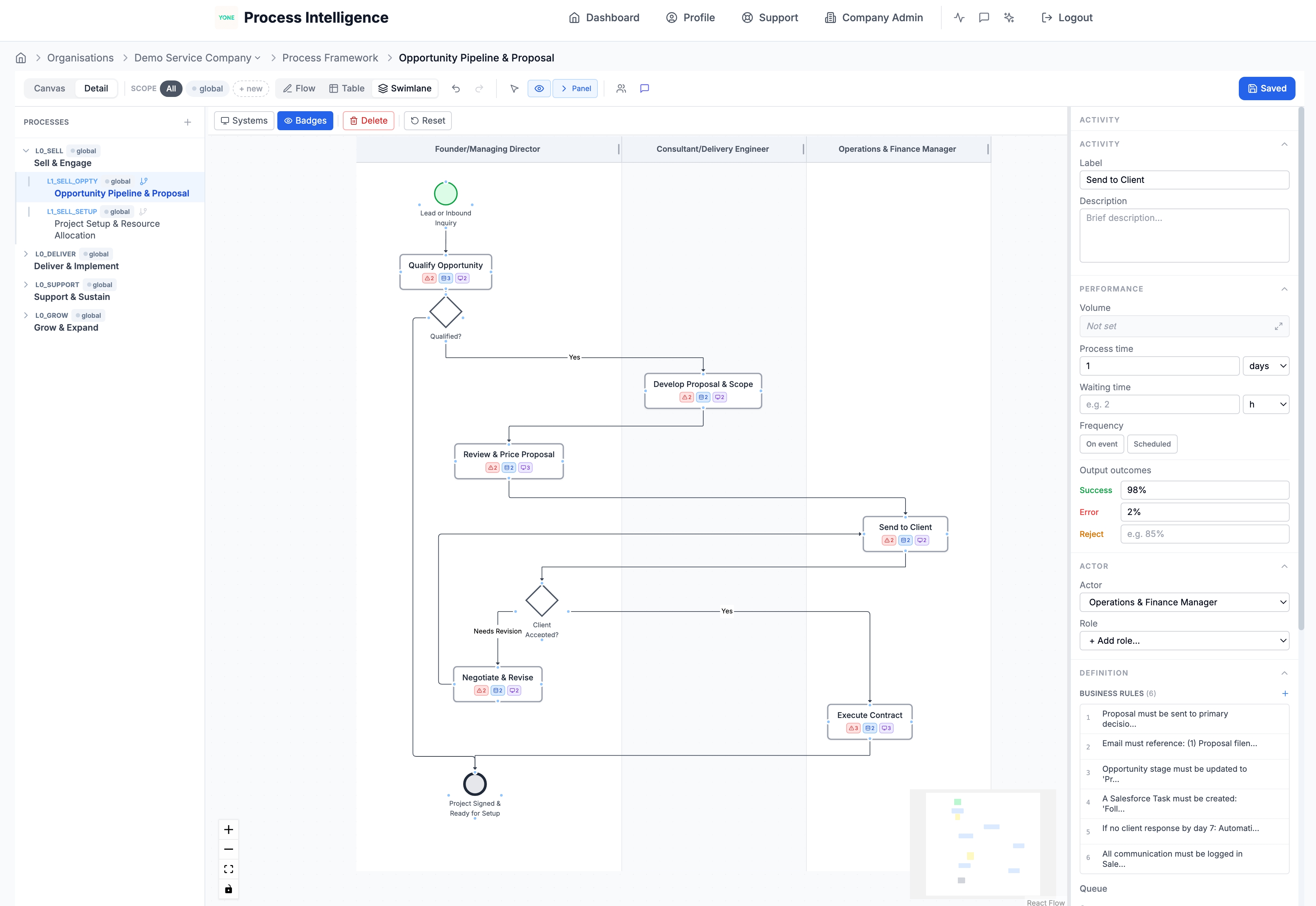This screenshot has height=906, width=1316.
Task: Open the Actor dropdown
Action: tap(1184, 602)
